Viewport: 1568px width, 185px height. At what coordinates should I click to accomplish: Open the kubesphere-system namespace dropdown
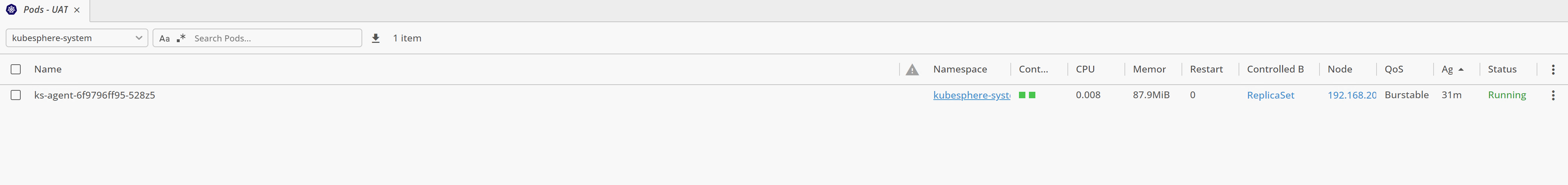[x=77, y=38]
